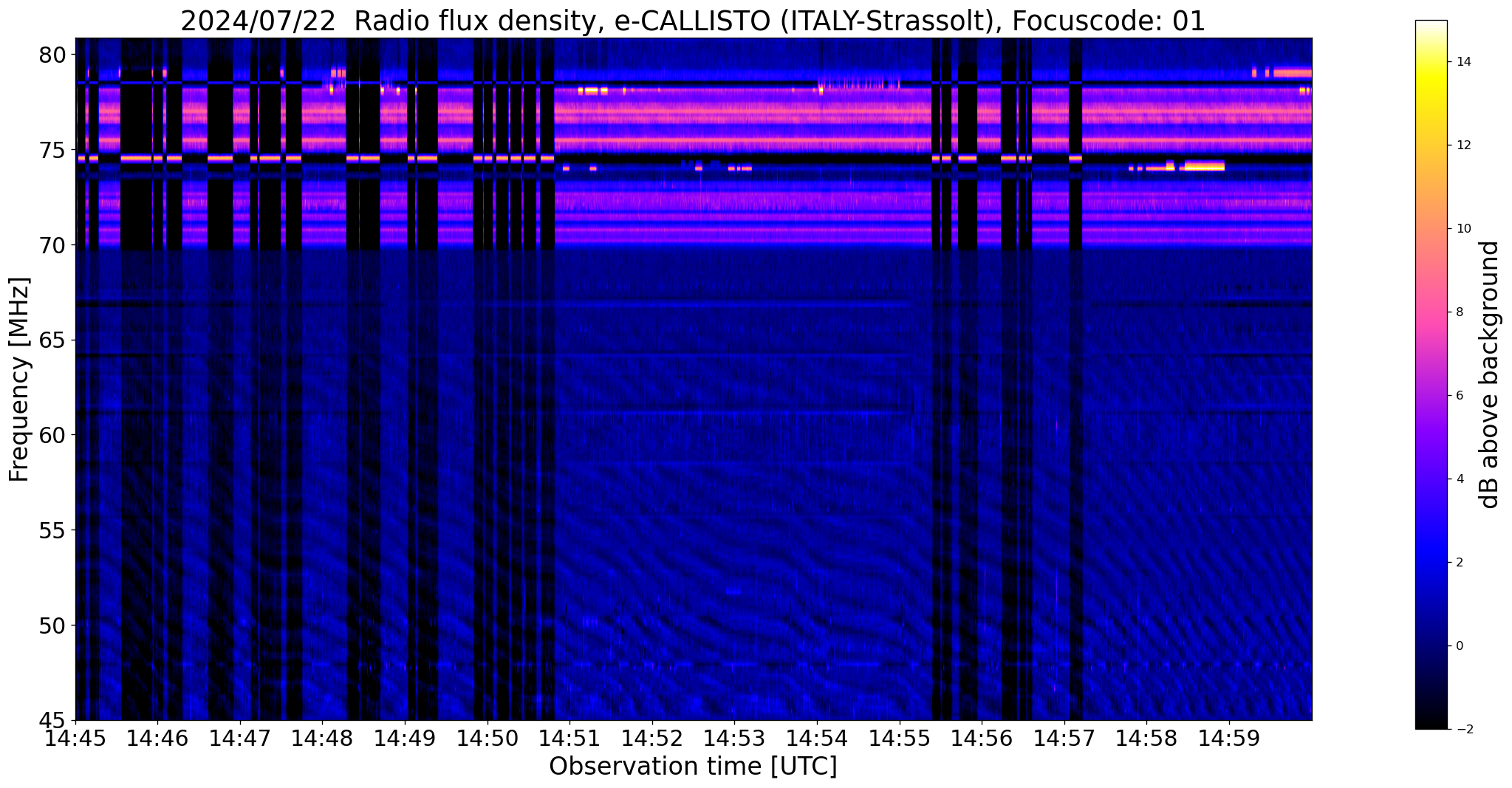The width and height of the screenshot is (1512, 788).
Task: Click the colorbar tick value 8
Action: [x=1458, y=312]
